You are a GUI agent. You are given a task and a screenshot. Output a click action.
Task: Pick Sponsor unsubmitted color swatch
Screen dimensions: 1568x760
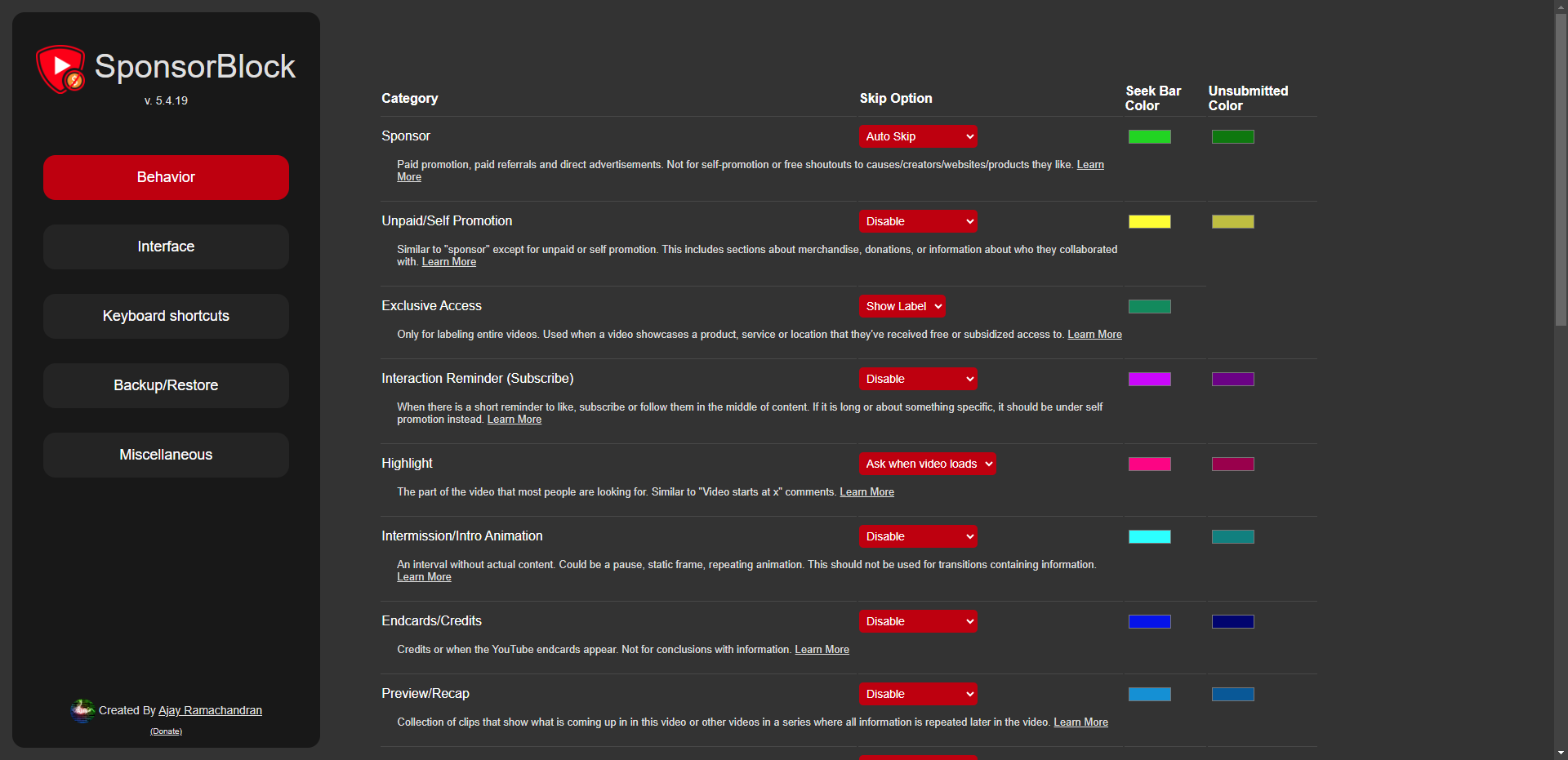pyautogui.click(x=1233, y=137)
